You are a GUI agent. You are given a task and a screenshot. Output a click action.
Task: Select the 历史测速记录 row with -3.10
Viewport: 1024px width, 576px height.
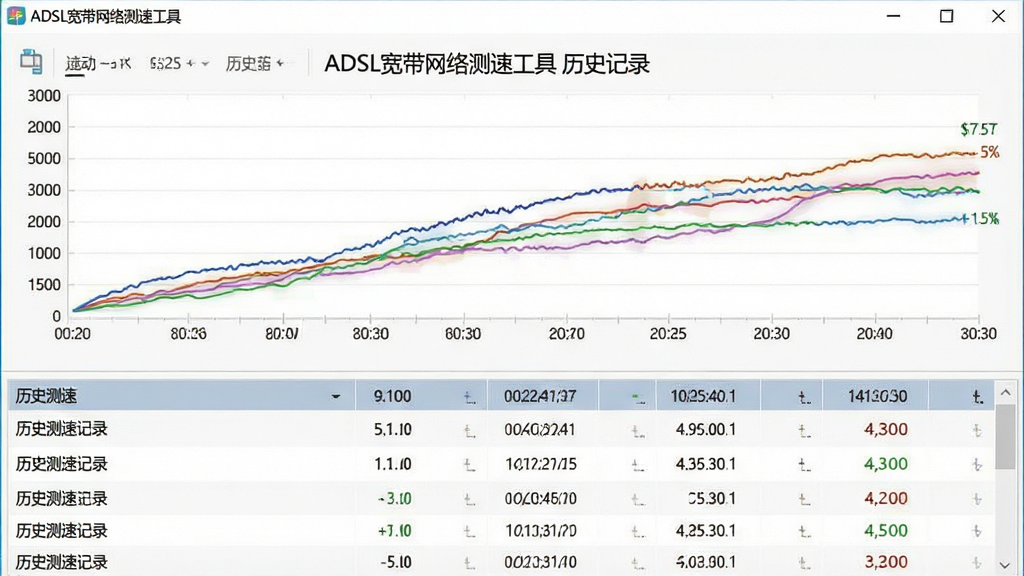pyautogui.click(x=501, y=499)
